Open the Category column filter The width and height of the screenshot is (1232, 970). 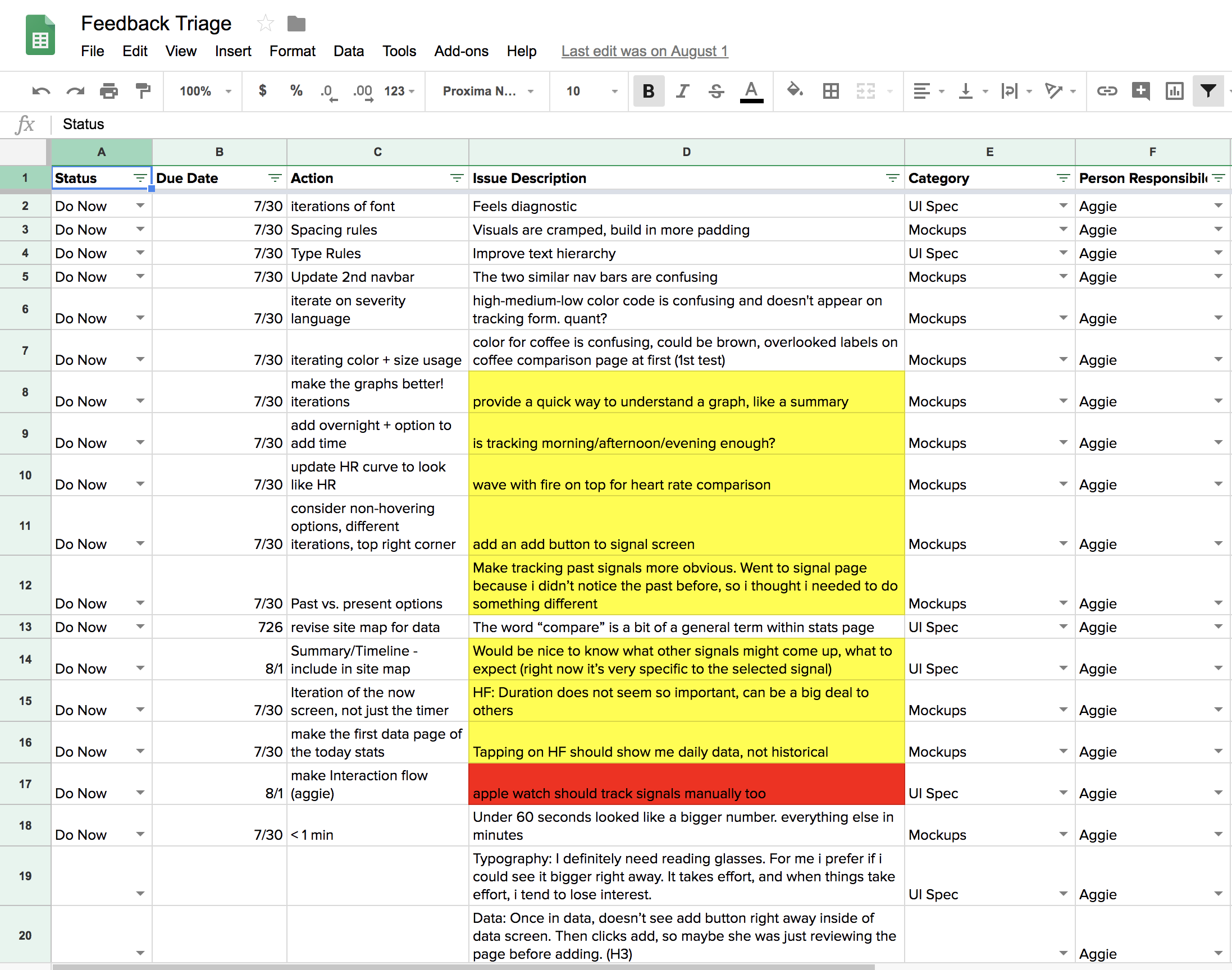(x=1063, y=179)
